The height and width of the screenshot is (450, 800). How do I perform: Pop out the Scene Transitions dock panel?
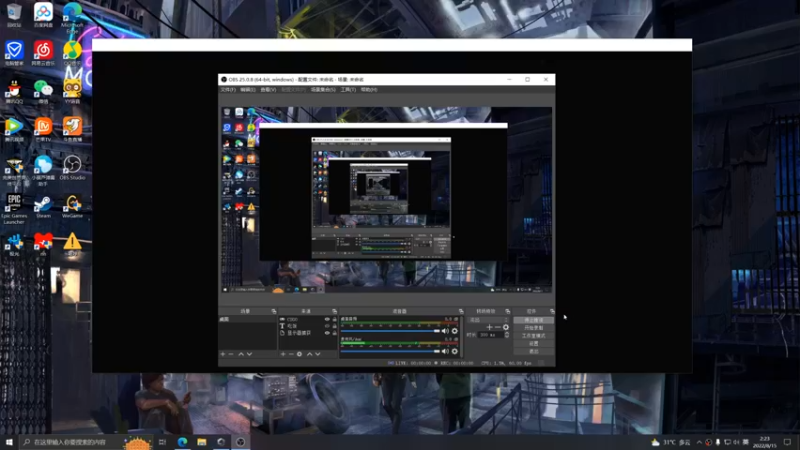coord(508,311)
